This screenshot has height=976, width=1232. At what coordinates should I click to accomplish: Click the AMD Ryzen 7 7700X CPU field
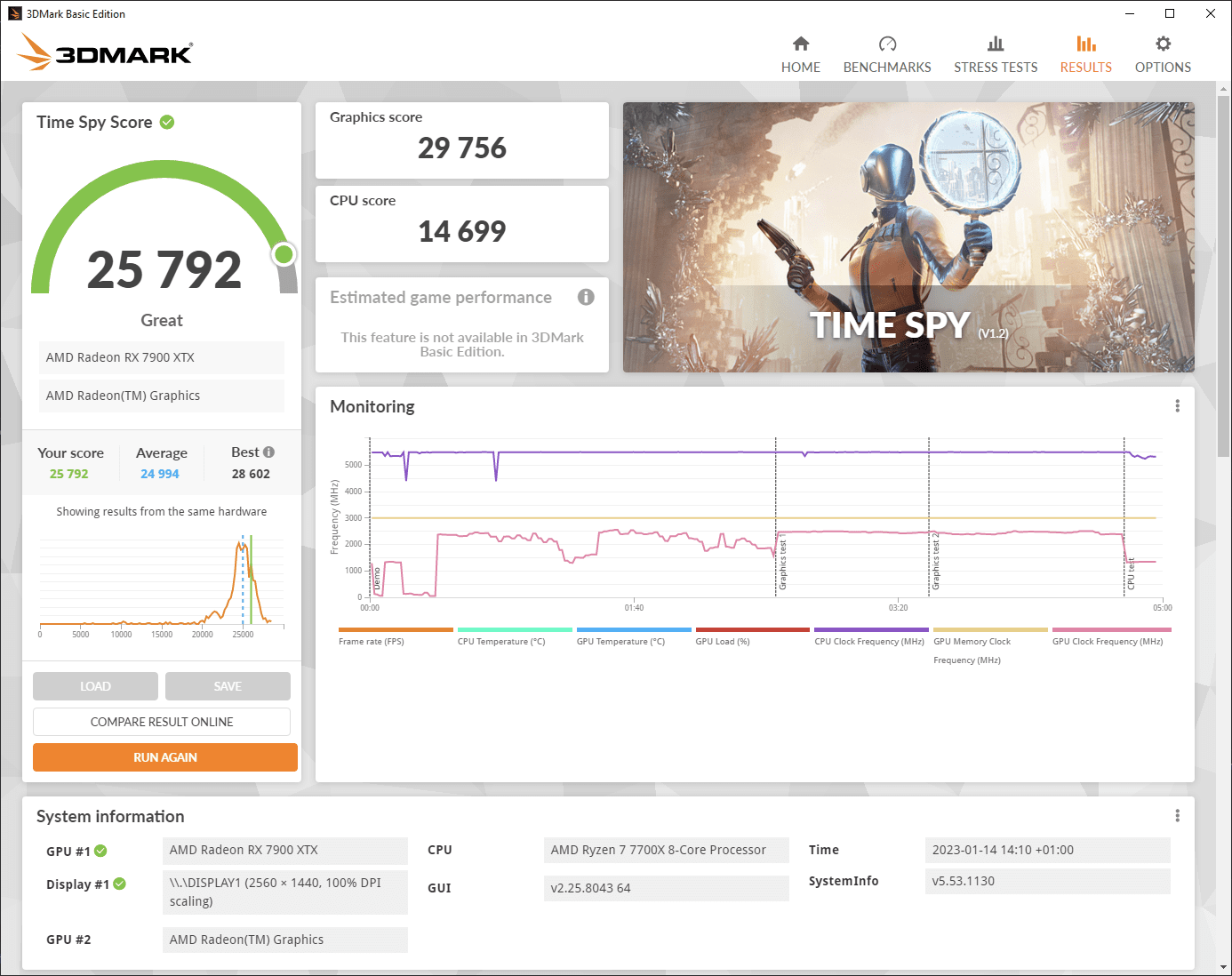pos(667,850)
